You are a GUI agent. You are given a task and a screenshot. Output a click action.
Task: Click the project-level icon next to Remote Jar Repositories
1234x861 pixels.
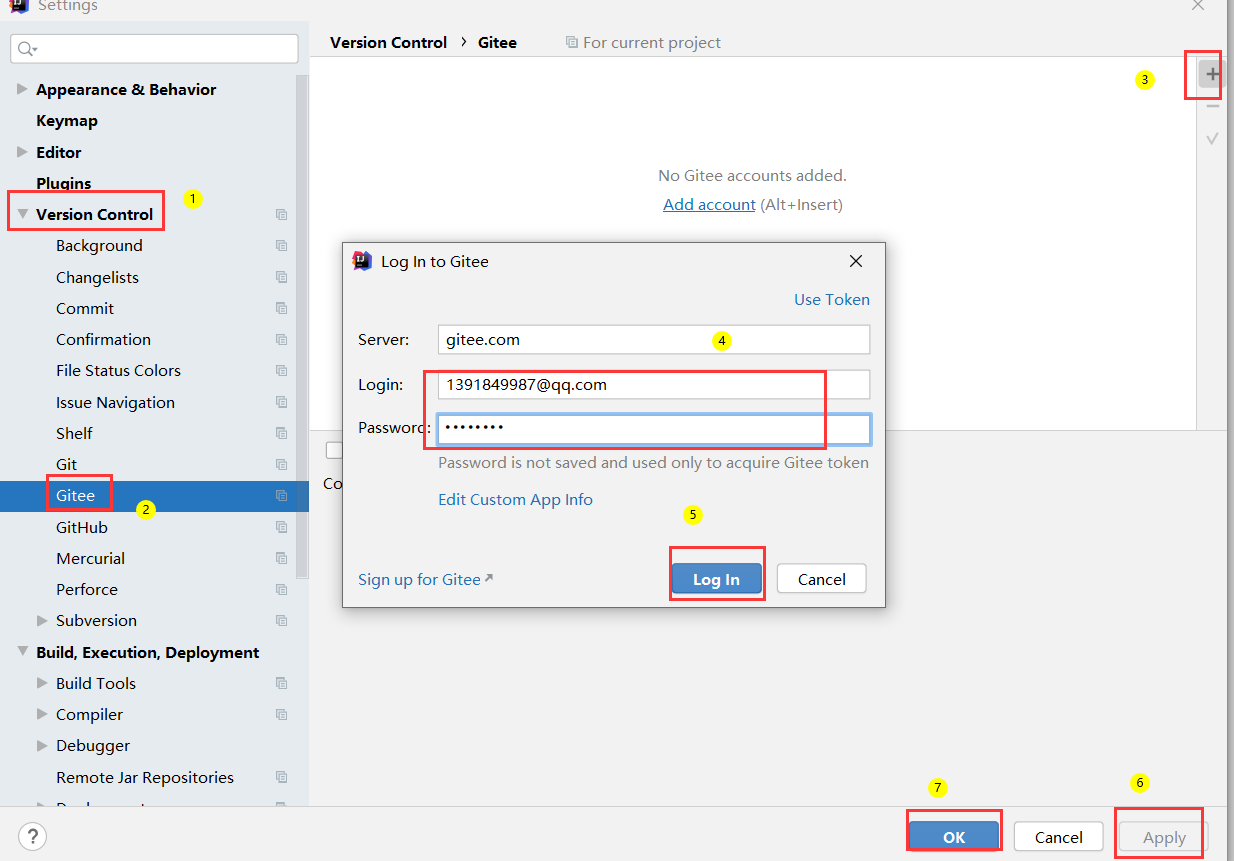click(x=281, y=777)
